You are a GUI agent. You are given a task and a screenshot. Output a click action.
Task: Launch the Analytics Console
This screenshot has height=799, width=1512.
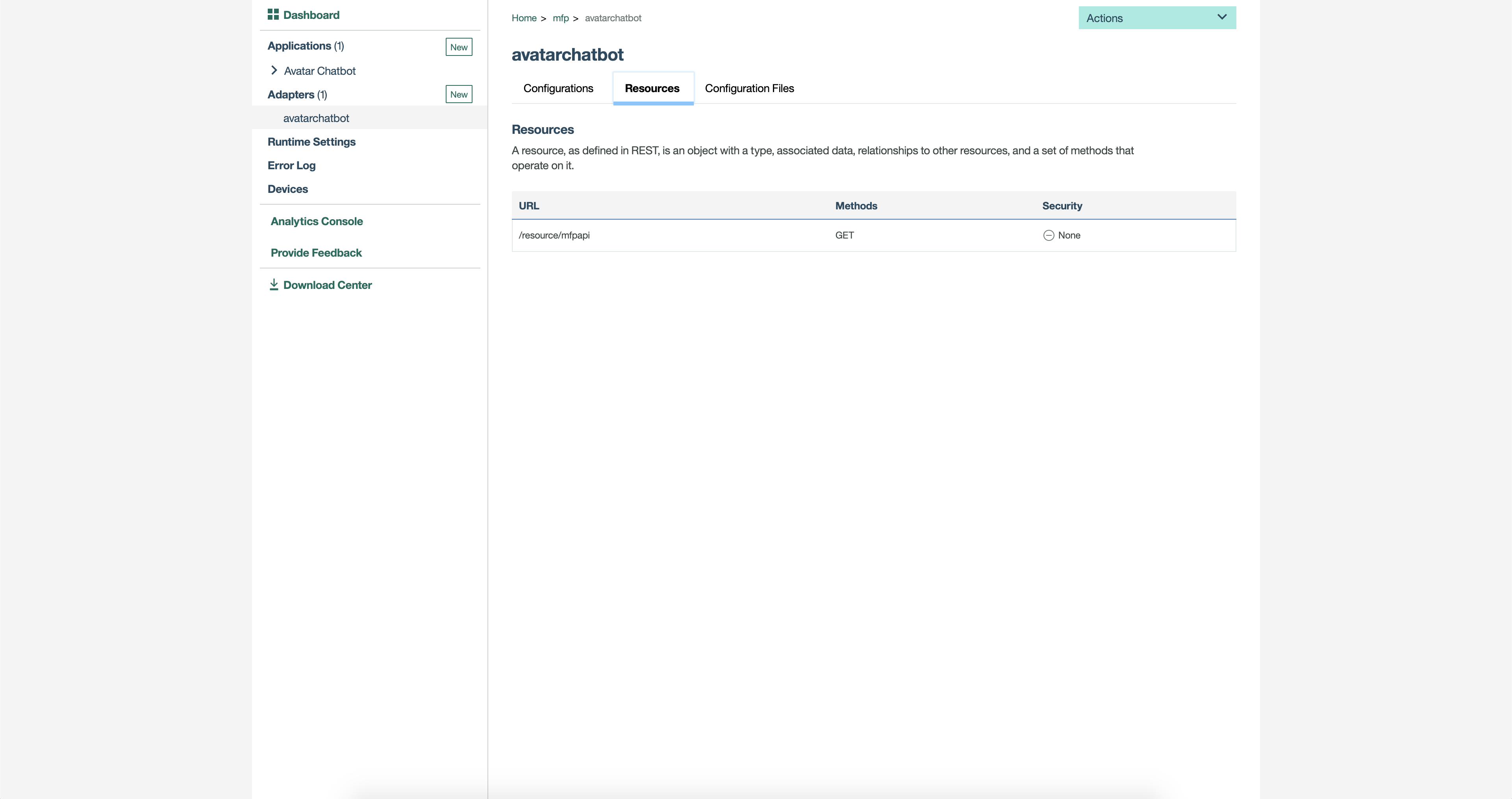tap(316, 221)
